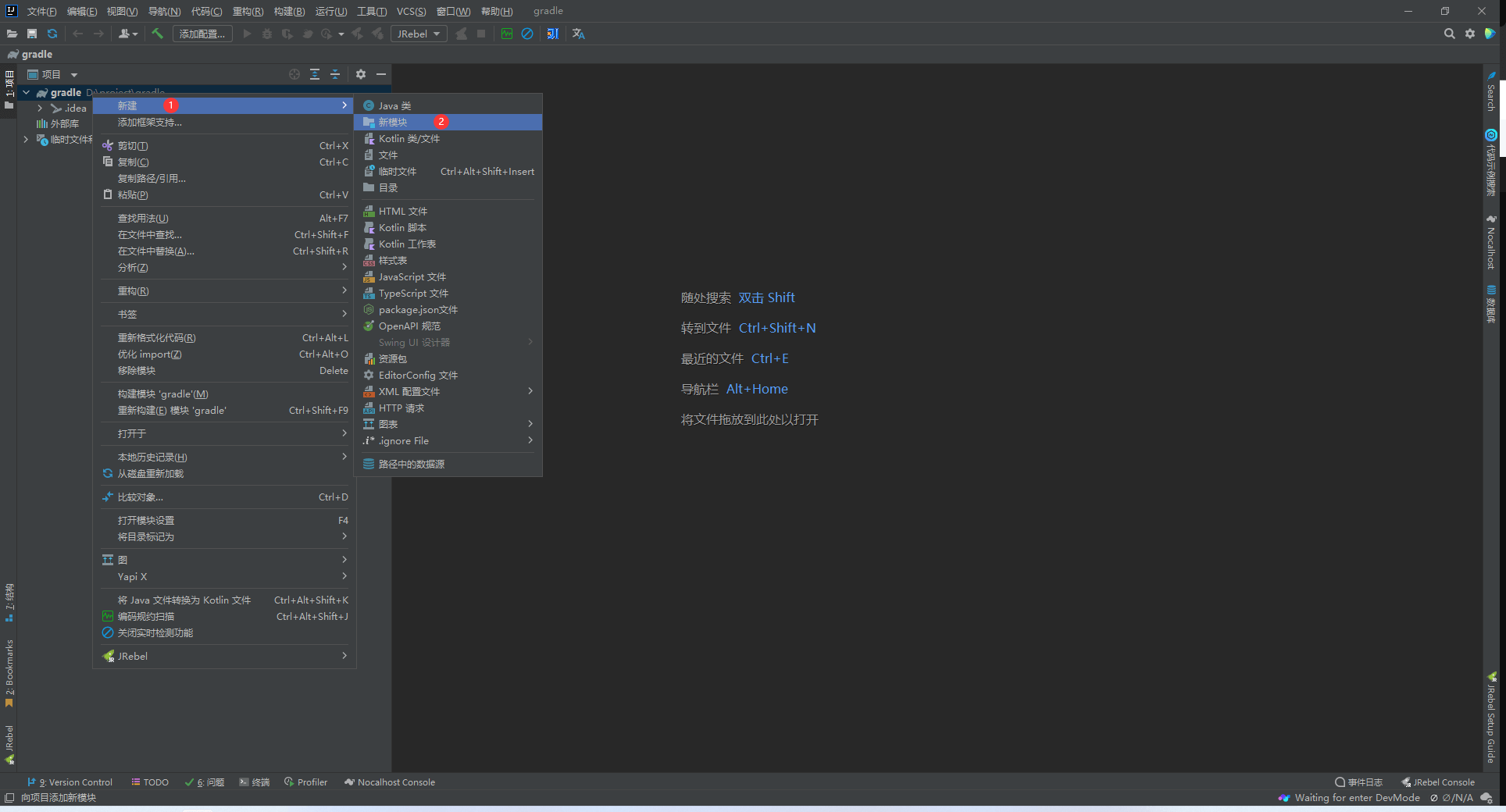Toggle the Search right side tab
Screen dimensions: 1506x812
[x=1491, y=92]
